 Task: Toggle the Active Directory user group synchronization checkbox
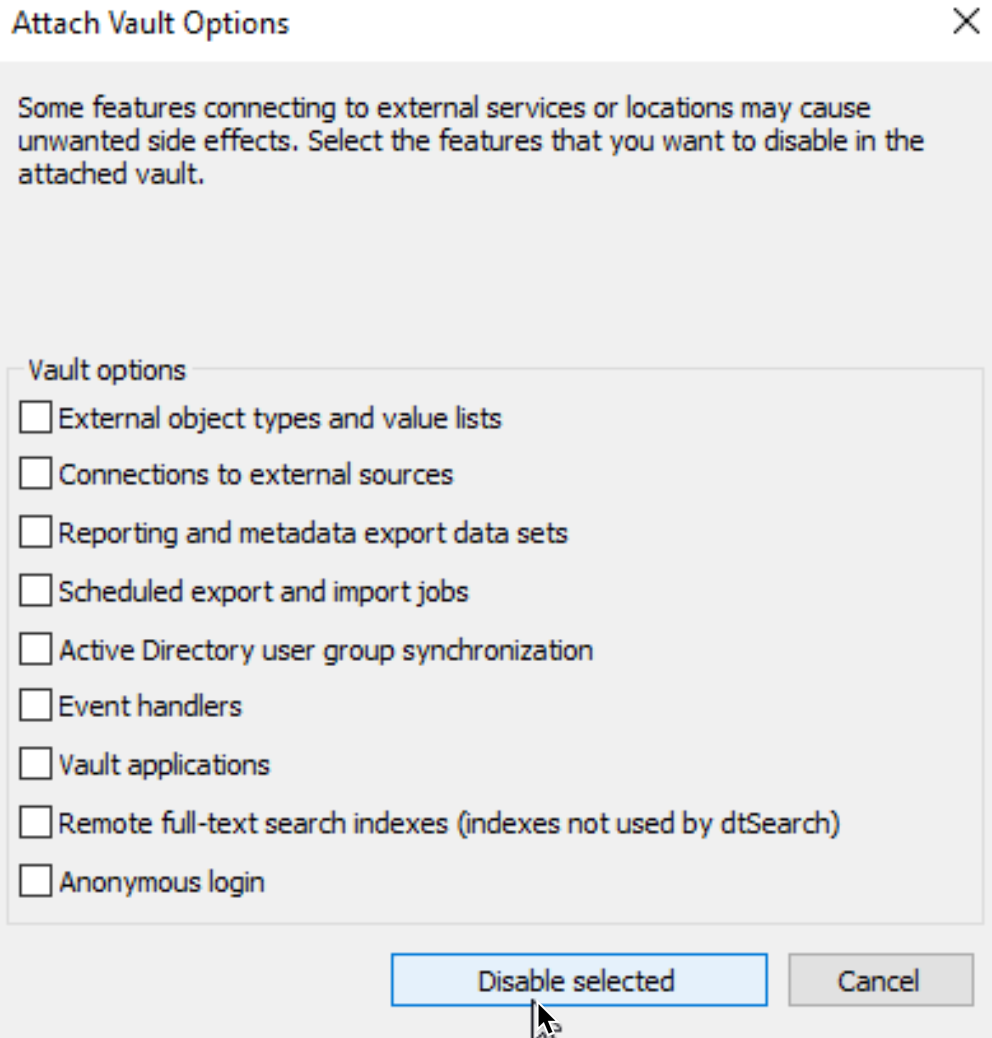pos(36,649)
